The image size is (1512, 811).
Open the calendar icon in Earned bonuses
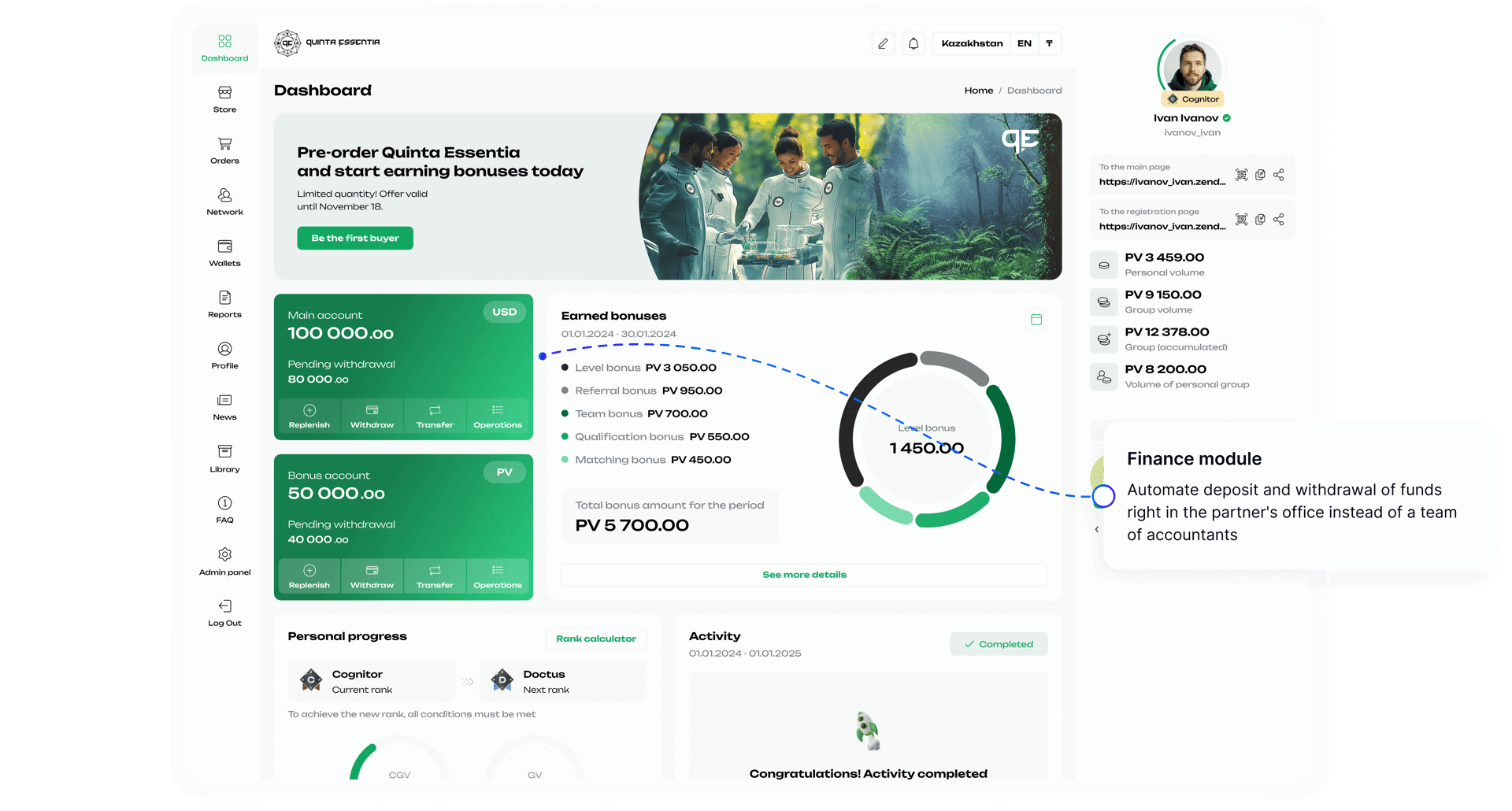tap(1036, 319)
